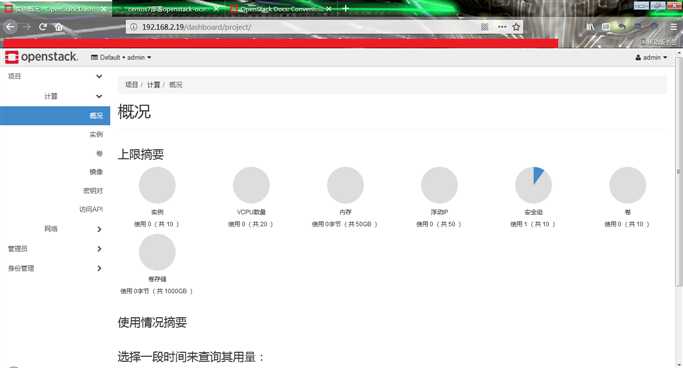Open a new browser tab with plus
683x368 pixels.
(345, 8)
